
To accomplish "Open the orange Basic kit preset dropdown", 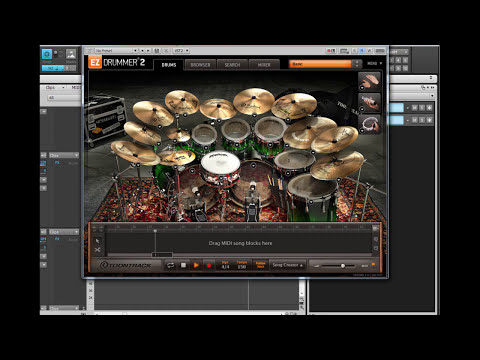I will [x=320, y=64].
